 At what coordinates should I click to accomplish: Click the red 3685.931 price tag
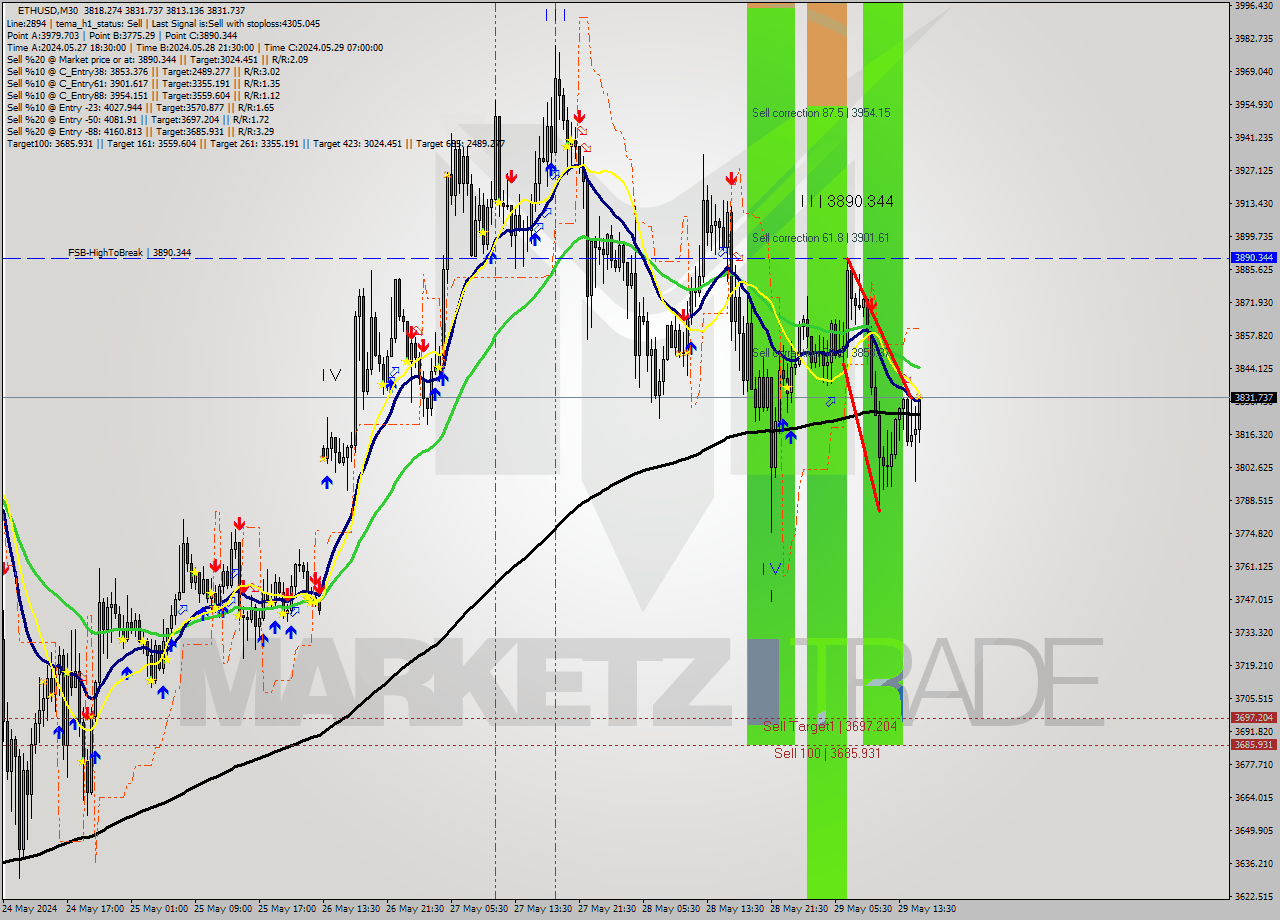coord(1254,745)
